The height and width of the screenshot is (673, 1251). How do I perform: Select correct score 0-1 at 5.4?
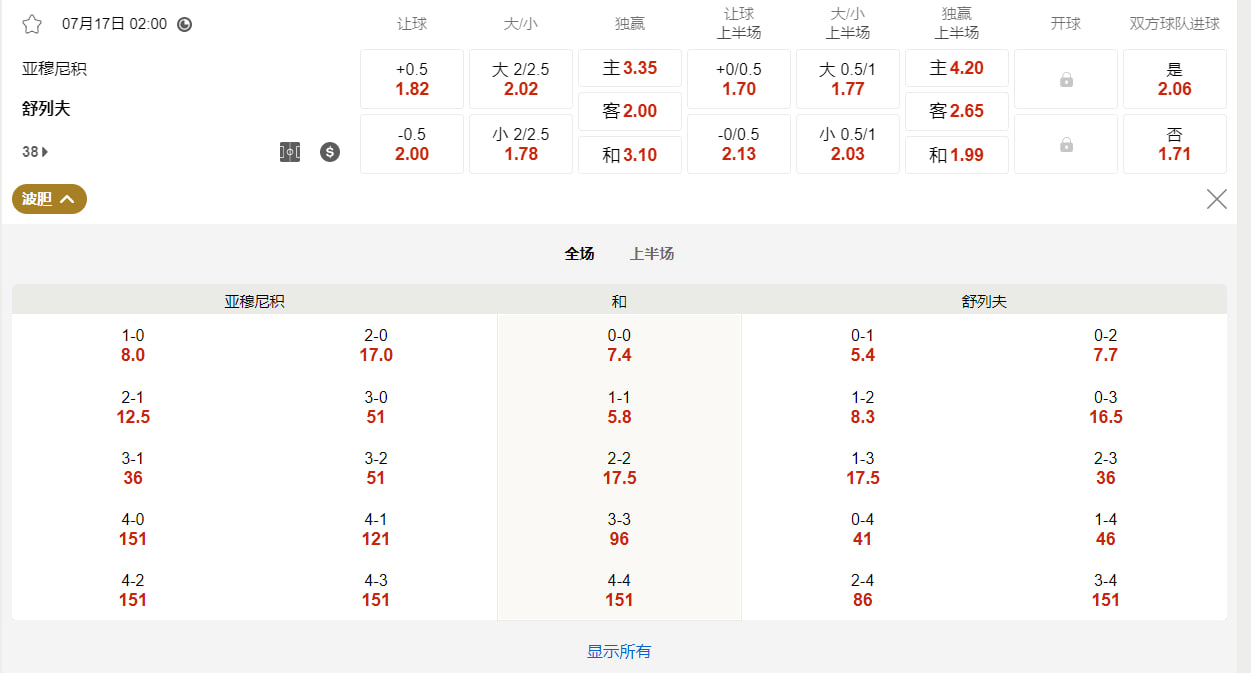863,345
